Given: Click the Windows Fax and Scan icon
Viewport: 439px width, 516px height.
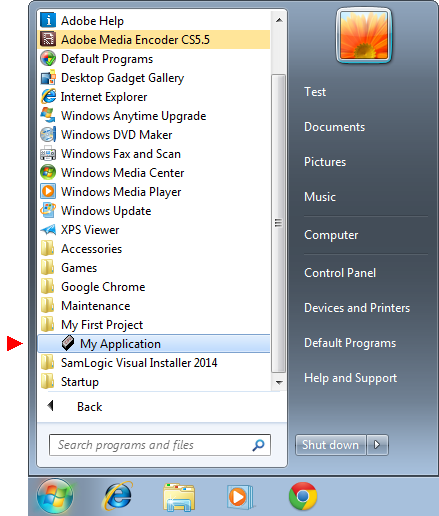Looking at the screenshot, I should click(48, 154).
